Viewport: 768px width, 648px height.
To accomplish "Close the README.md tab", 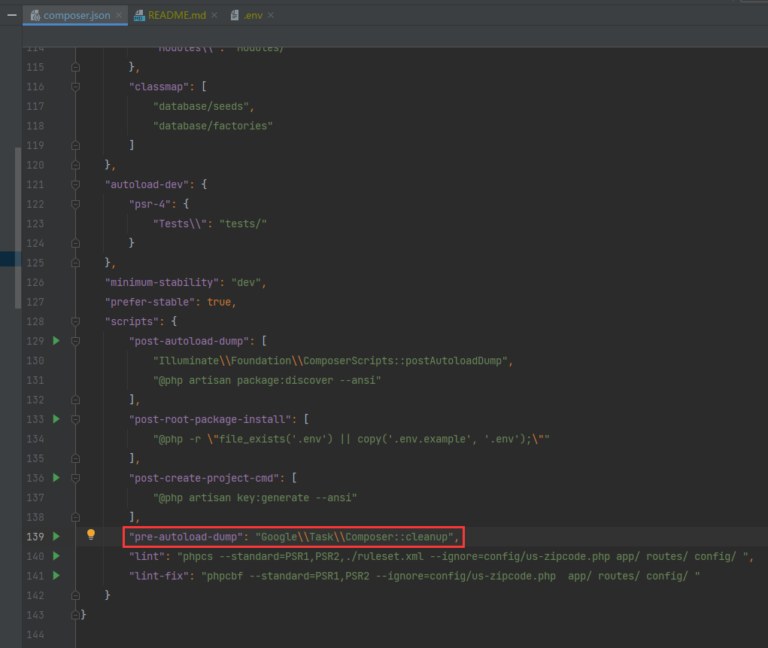I will coord(215,15).
